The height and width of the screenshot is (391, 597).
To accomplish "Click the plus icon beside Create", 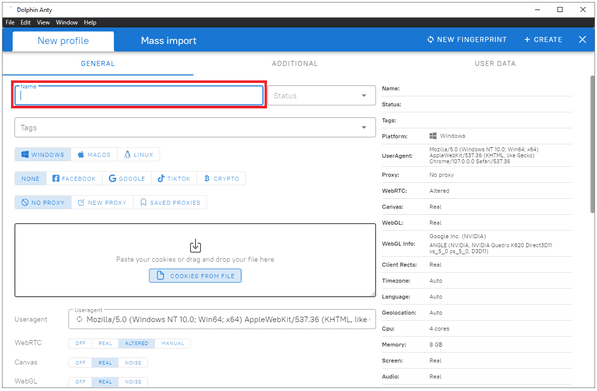I will (x=527, y=39).
